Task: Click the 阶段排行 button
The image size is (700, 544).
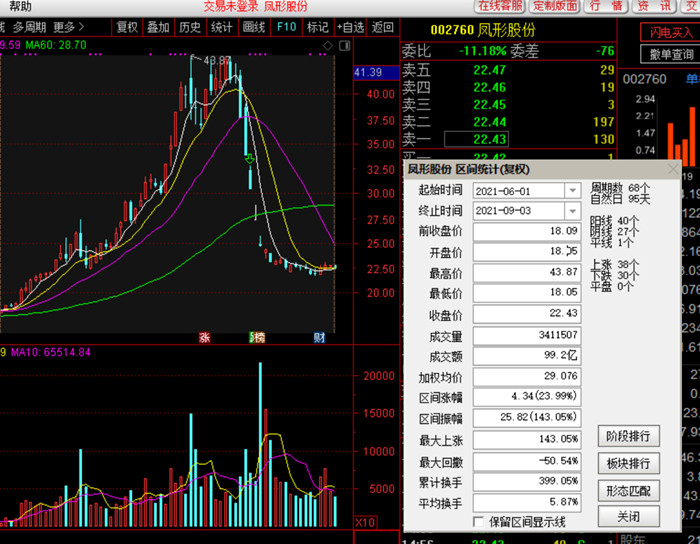Action: pyautogui.click(x=629, y=436)
